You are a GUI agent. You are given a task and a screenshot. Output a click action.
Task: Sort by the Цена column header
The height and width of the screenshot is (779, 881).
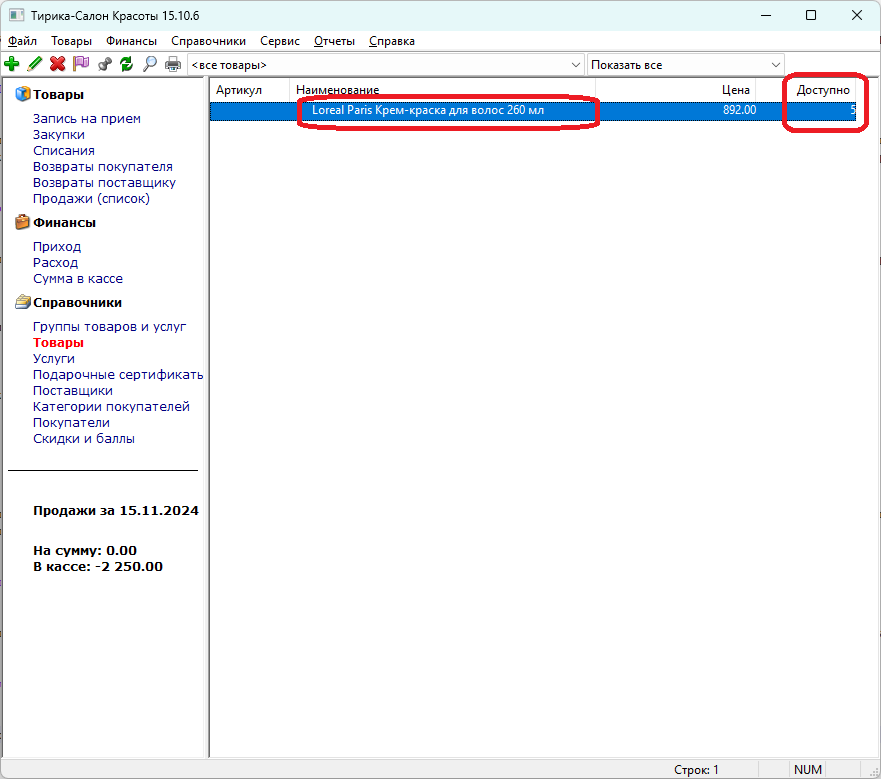675,90
